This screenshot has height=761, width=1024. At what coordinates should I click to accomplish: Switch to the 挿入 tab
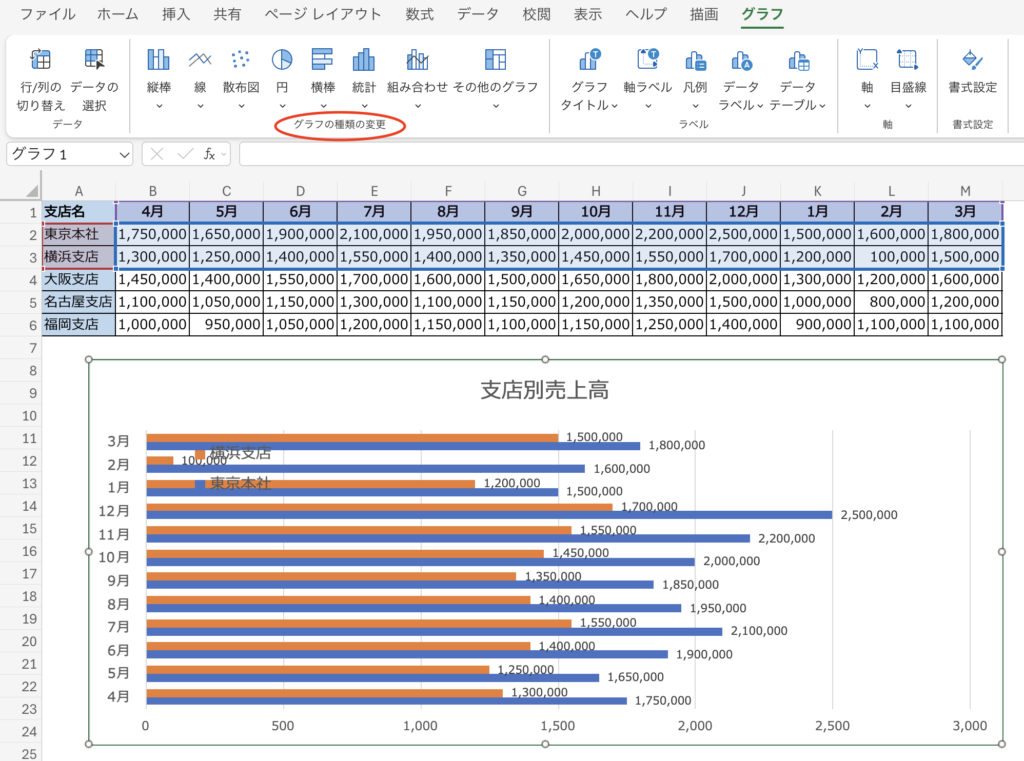pos(176,15)
